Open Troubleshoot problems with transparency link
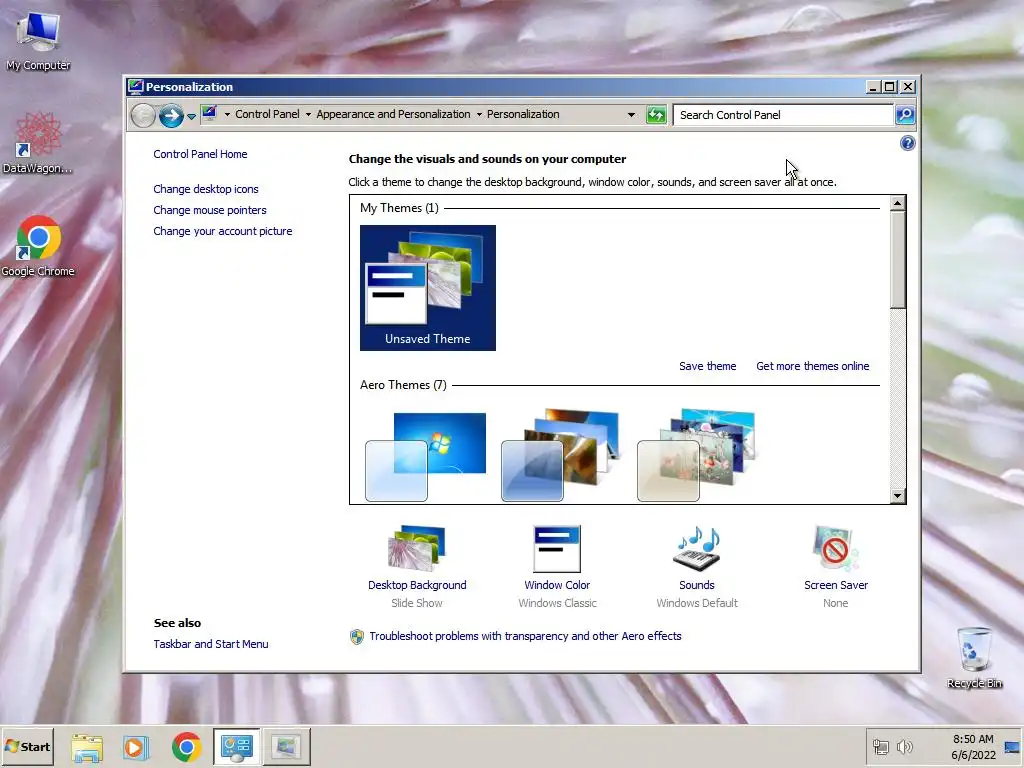This screenshot has width=1024, height=768. coord(525,636)
